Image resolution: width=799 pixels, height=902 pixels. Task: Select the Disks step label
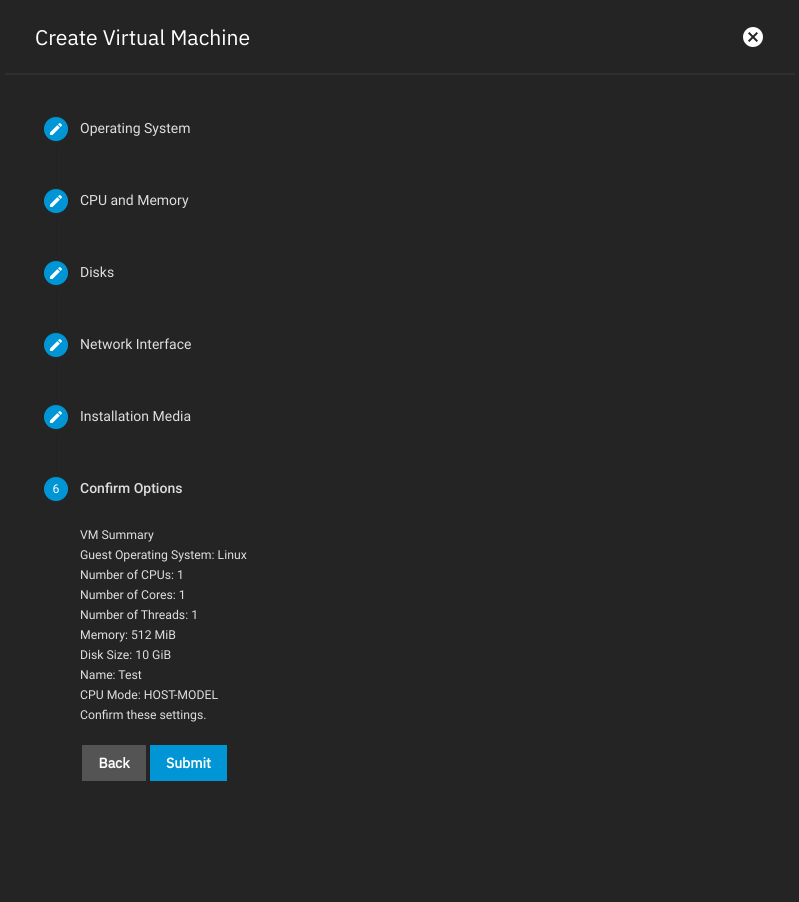point(97,272)
